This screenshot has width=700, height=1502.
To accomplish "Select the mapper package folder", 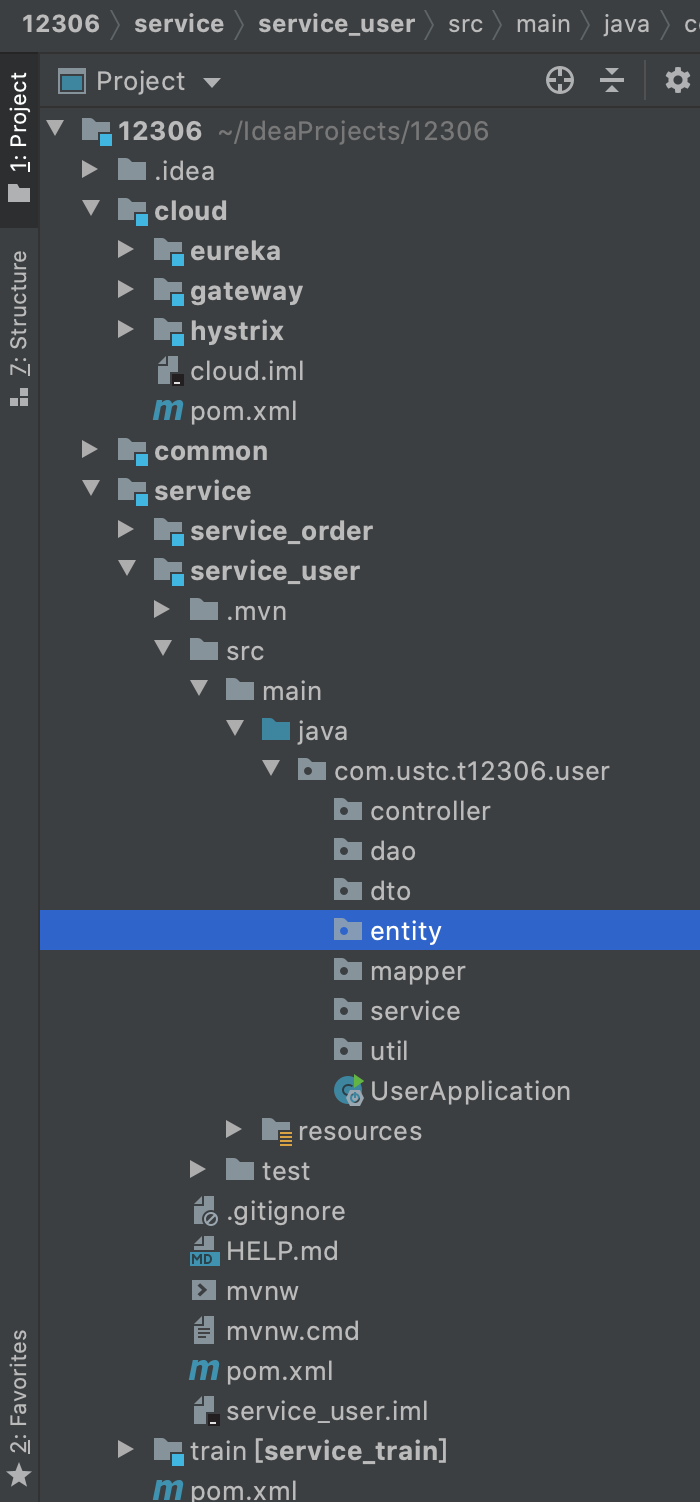I will [417, 971].
